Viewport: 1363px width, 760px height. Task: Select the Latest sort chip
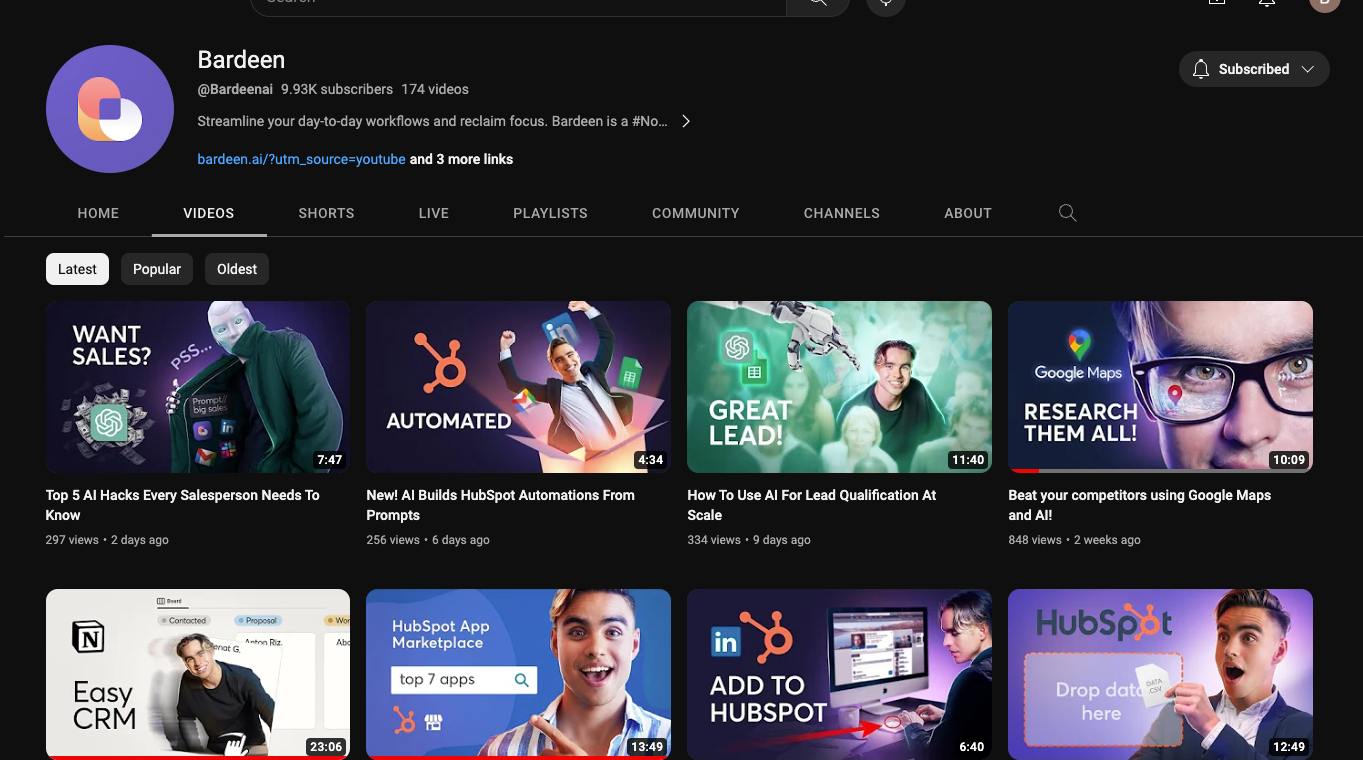(77, 269)
